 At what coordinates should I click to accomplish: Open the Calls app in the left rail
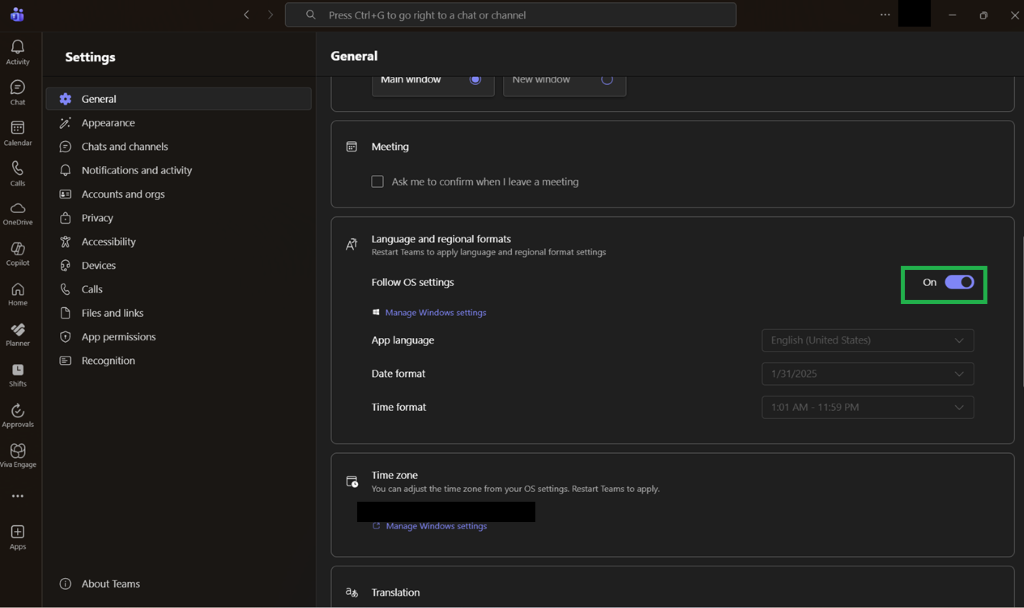pos(18,173)
